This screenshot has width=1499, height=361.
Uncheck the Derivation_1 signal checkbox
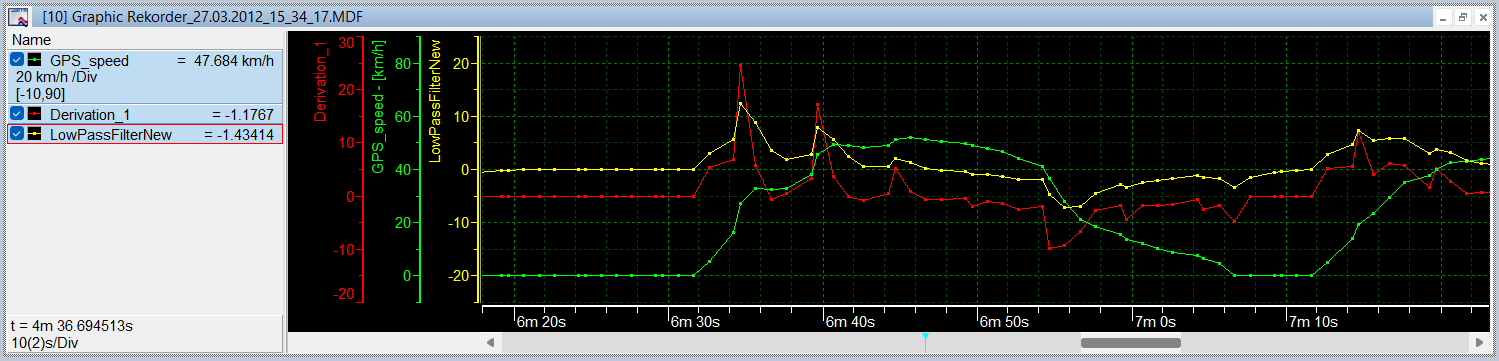tap(17, 114)
